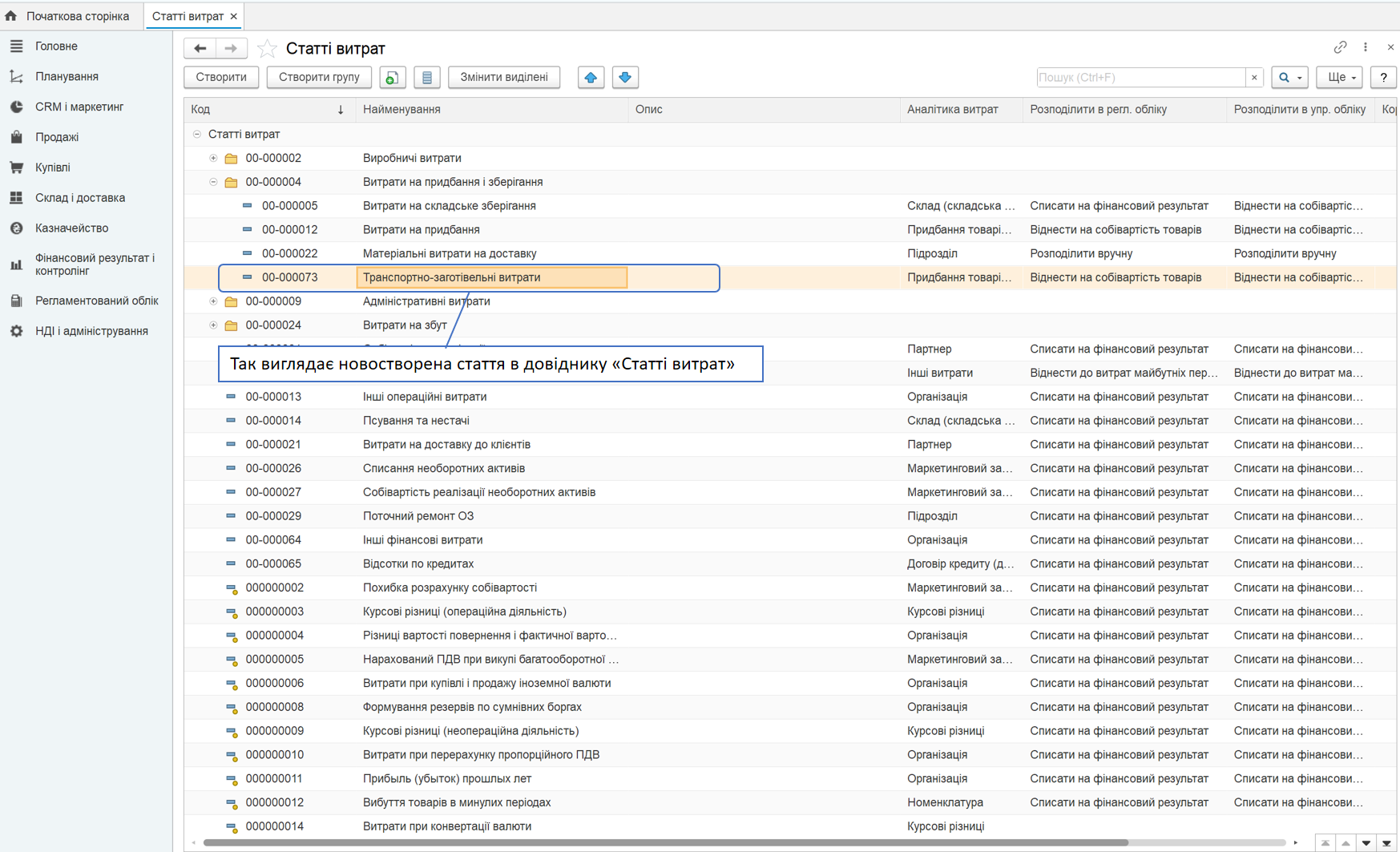Expand the Адміністративні витрати folder
This screenshot has width=1400, height=852.
point(213,301)
